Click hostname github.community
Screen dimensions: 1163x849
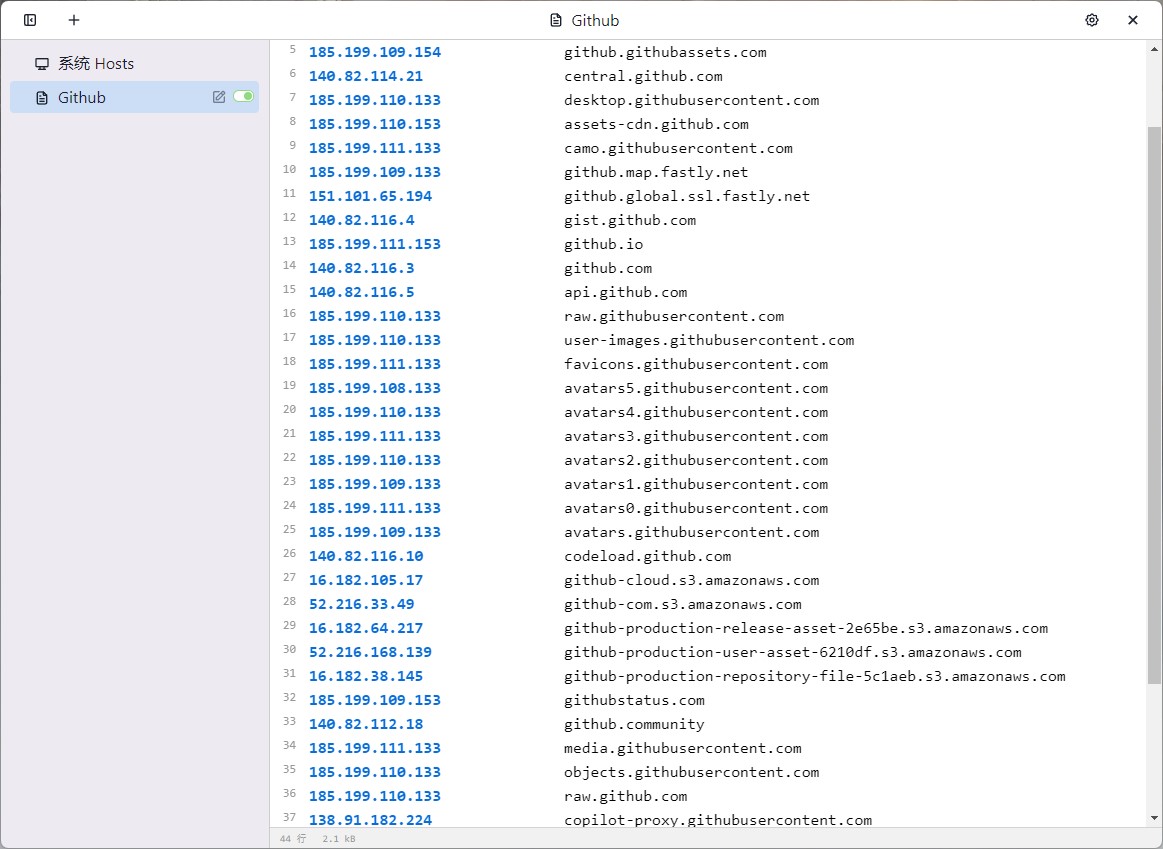(x=634, y=724)
